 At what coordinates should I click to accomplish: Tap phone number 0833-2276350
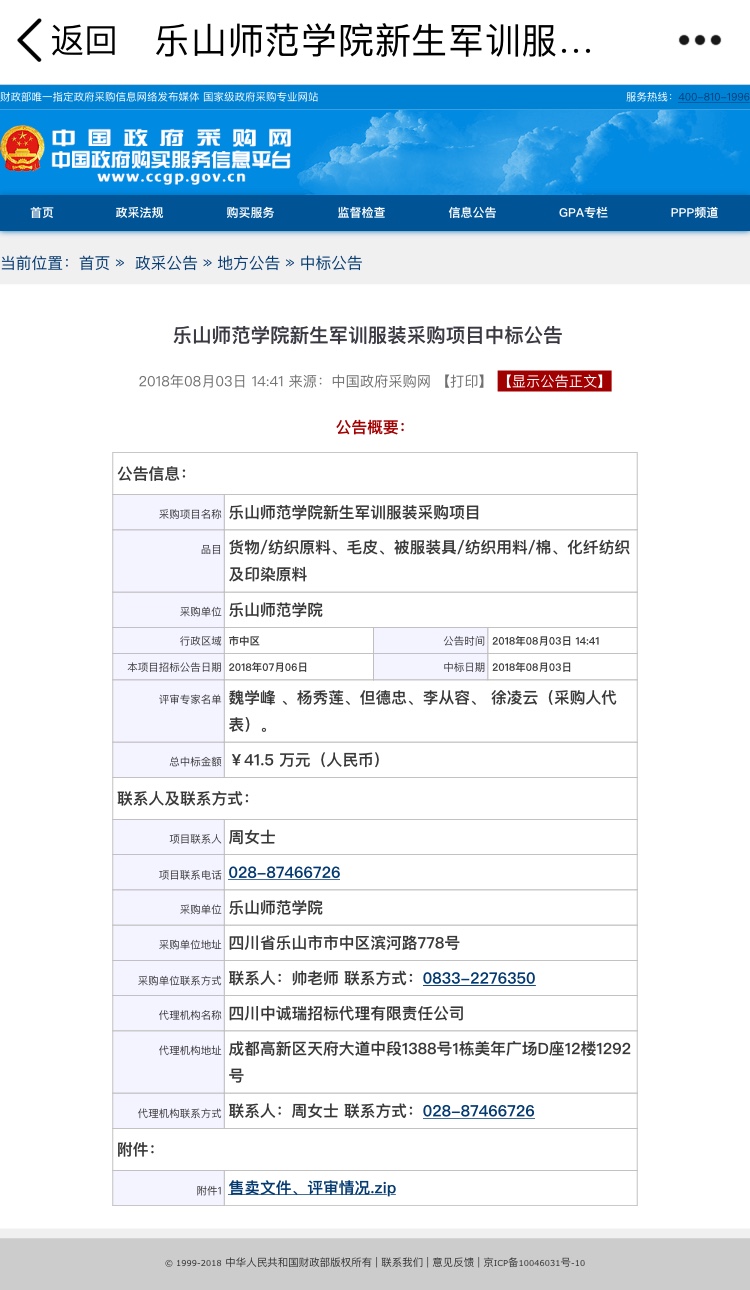point(478,979)
